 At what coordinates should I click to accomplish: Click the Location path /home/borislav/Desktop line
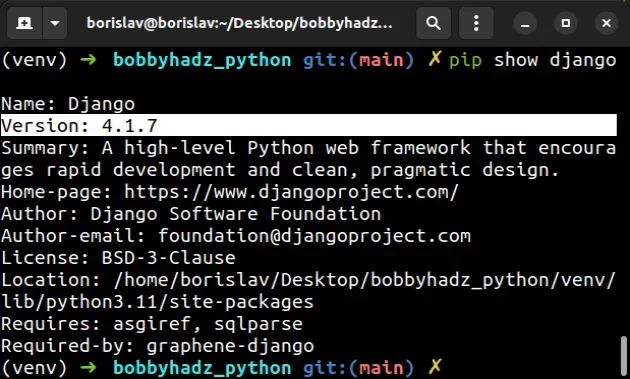point(308,280)
